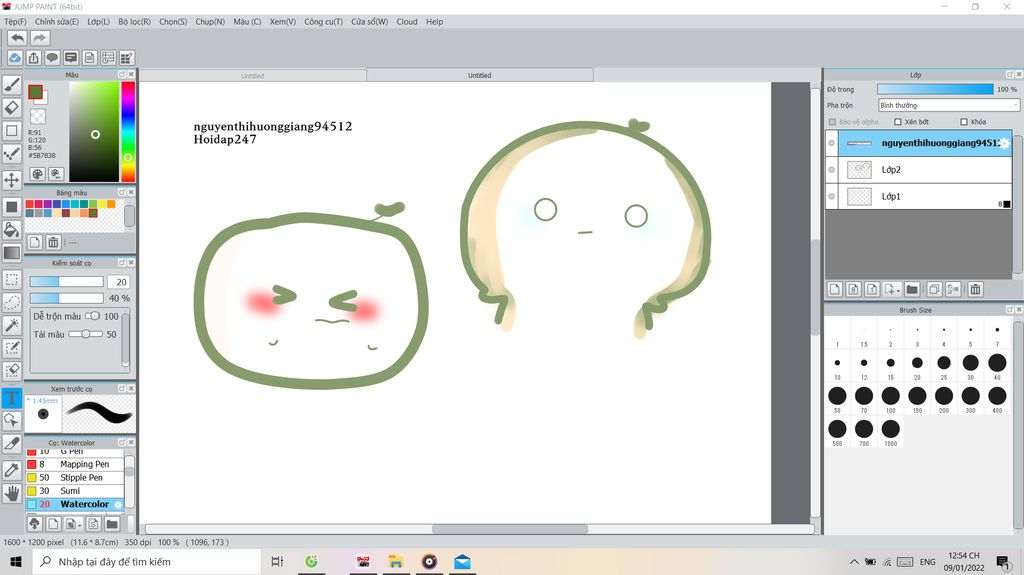Viewport: 1024px width, 575px height.
Task: Toggle visibility of layer Lớp1
Action: (831, 196)
